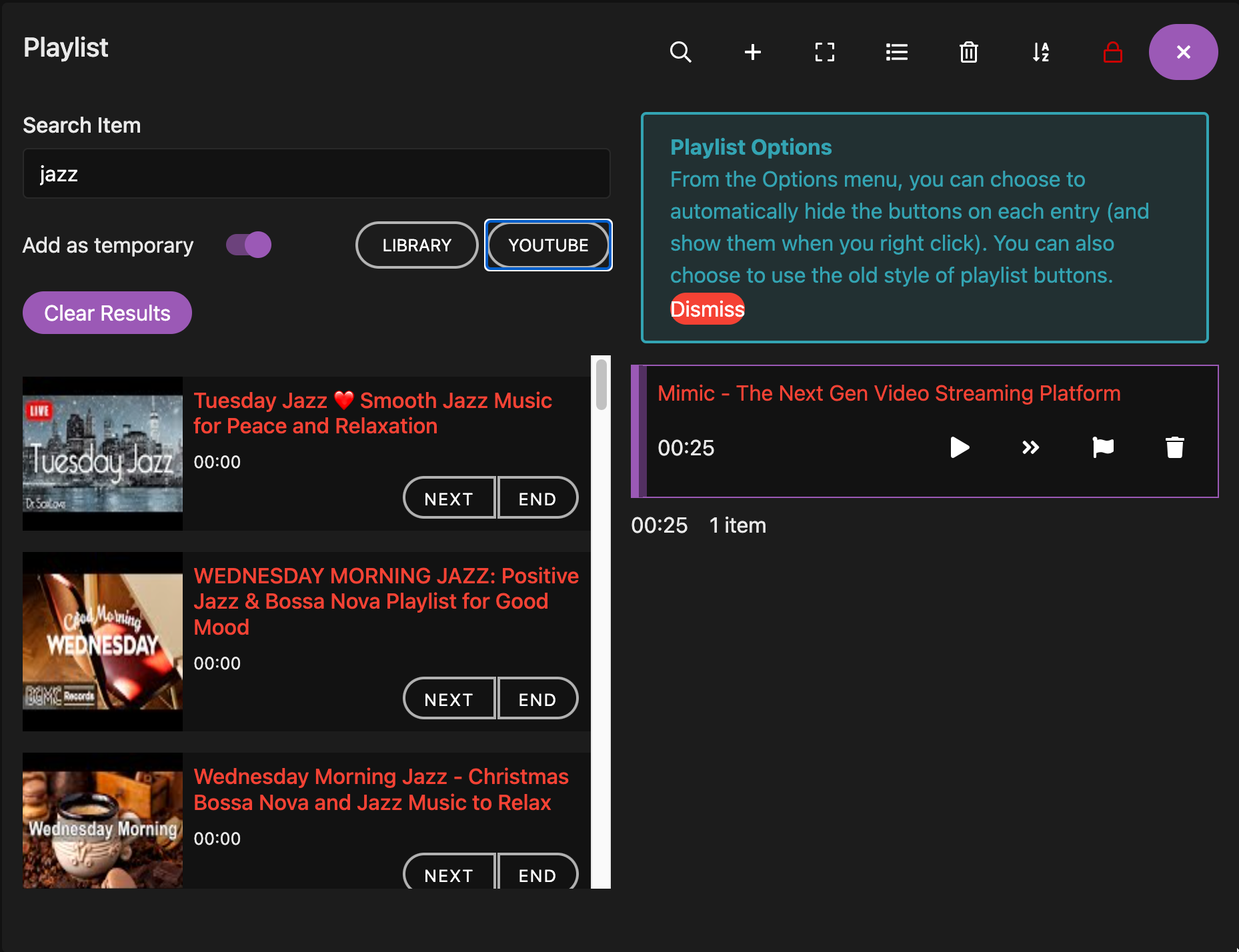Queue Tuesday Jazz with its NEXT button

(x=449, y=497)
